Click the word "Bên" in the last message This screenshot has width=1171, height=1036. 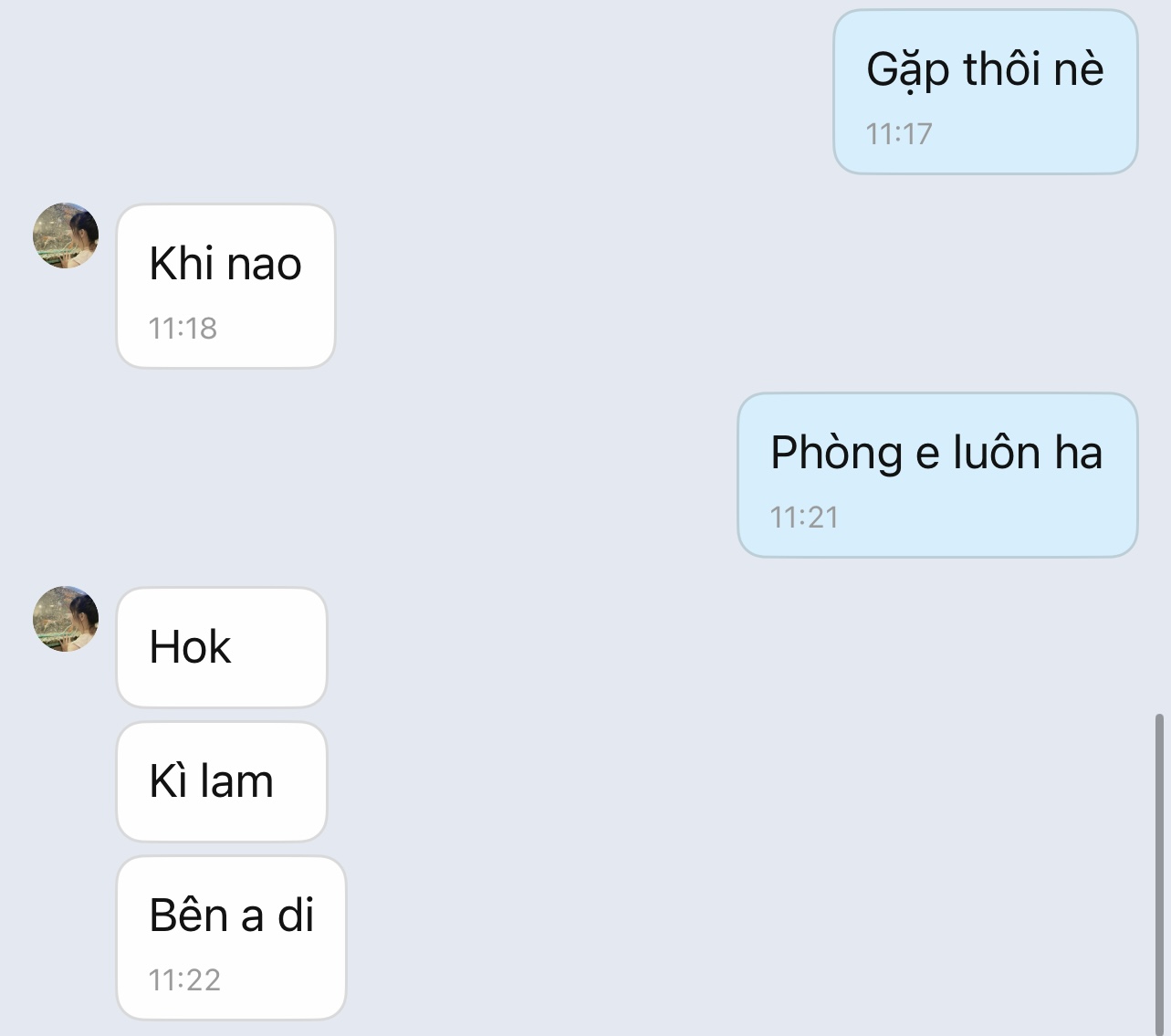click(188, 916)
